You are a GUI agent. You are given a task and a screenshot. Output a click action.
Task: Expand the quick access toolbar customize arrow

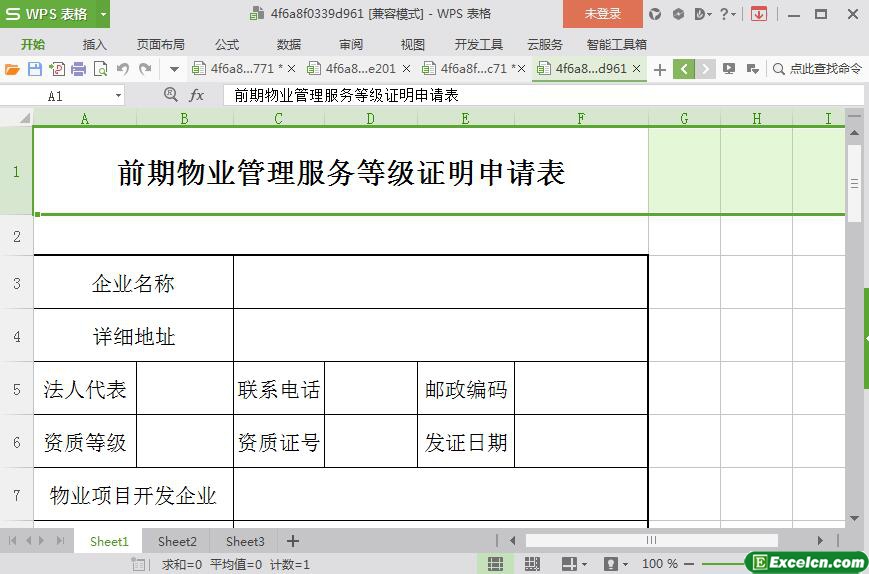[x=174, y=69]
